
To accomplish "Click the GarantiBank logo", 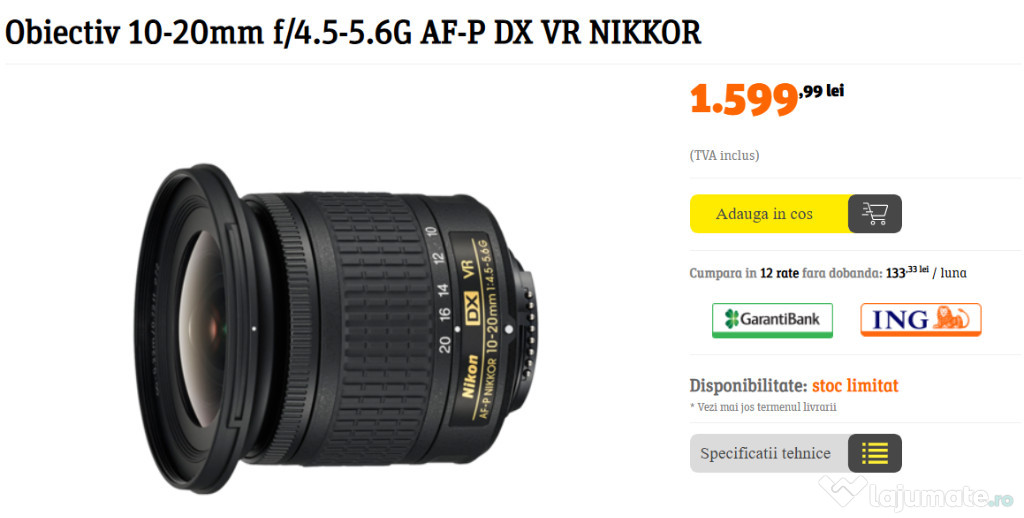I will [x=773, y=320].
